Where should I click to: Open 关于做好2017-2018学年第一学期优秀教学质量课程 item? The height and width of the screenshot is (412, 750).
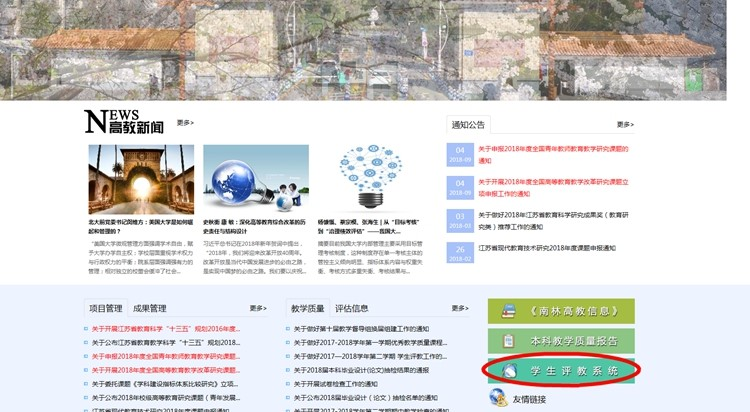click(x=370, y=343)
